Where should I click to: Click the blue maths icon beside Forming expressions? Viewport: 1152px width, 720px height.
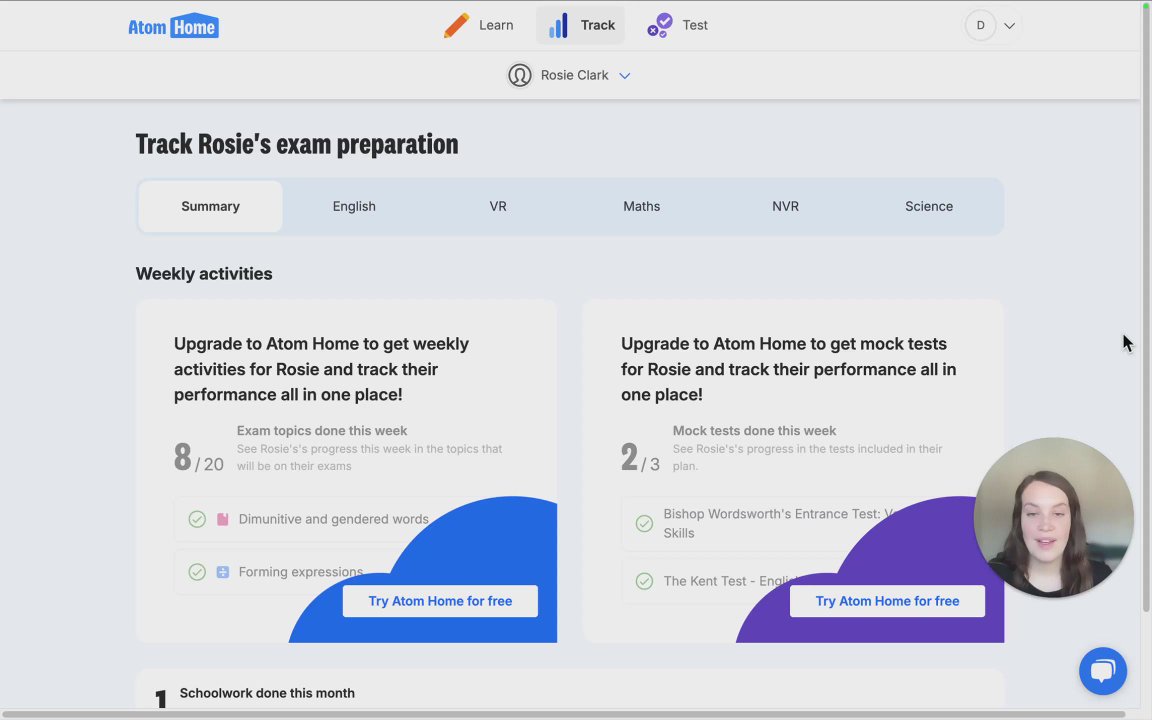223,572
